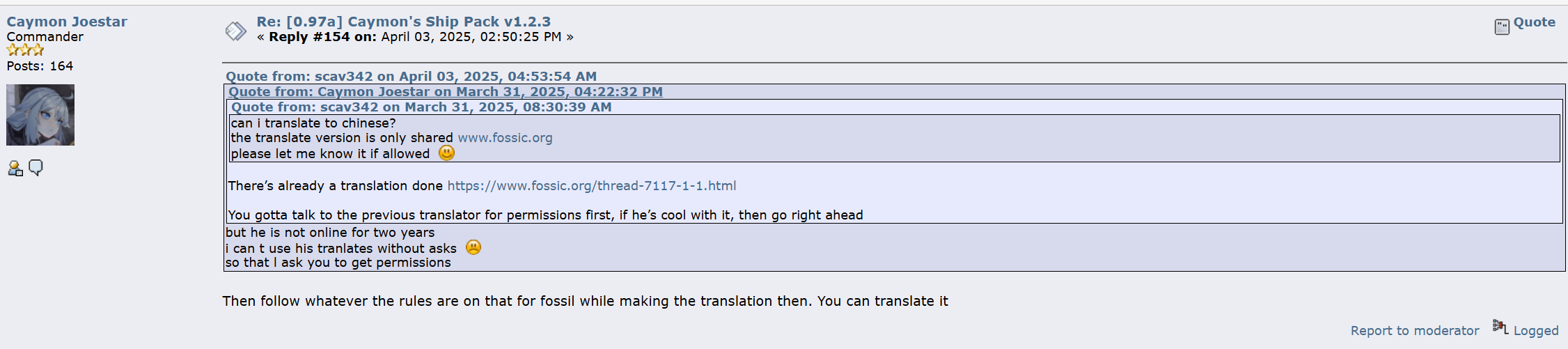
Task: Click Caymon Joestar's avatar image
Action: [x=40, y=115]
